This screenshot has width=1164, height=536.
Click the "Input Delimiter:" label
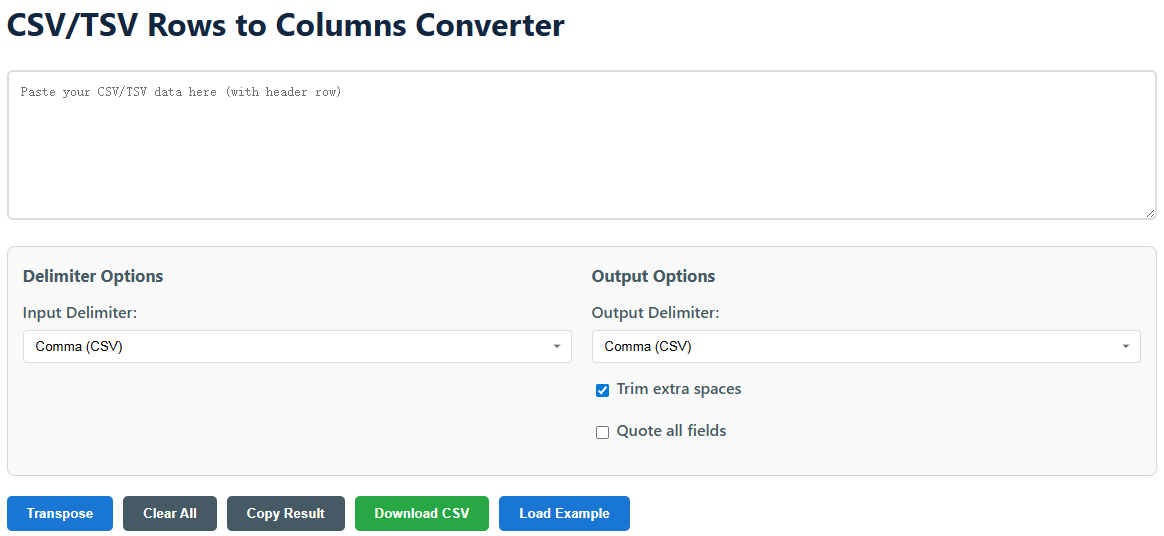pos(80,313)
